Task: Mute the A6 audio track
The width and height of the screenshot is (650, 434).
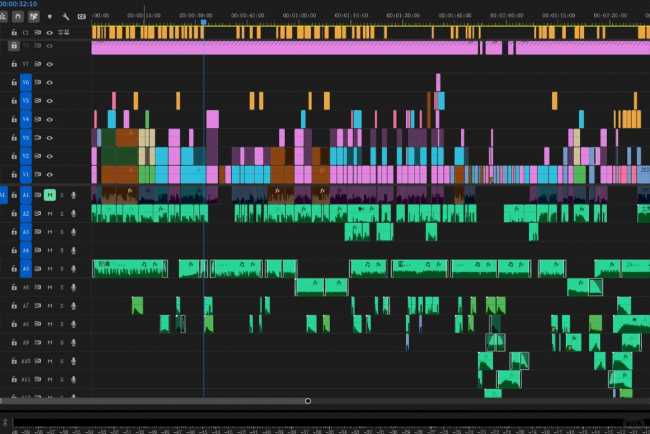Action: click(49, 287)
